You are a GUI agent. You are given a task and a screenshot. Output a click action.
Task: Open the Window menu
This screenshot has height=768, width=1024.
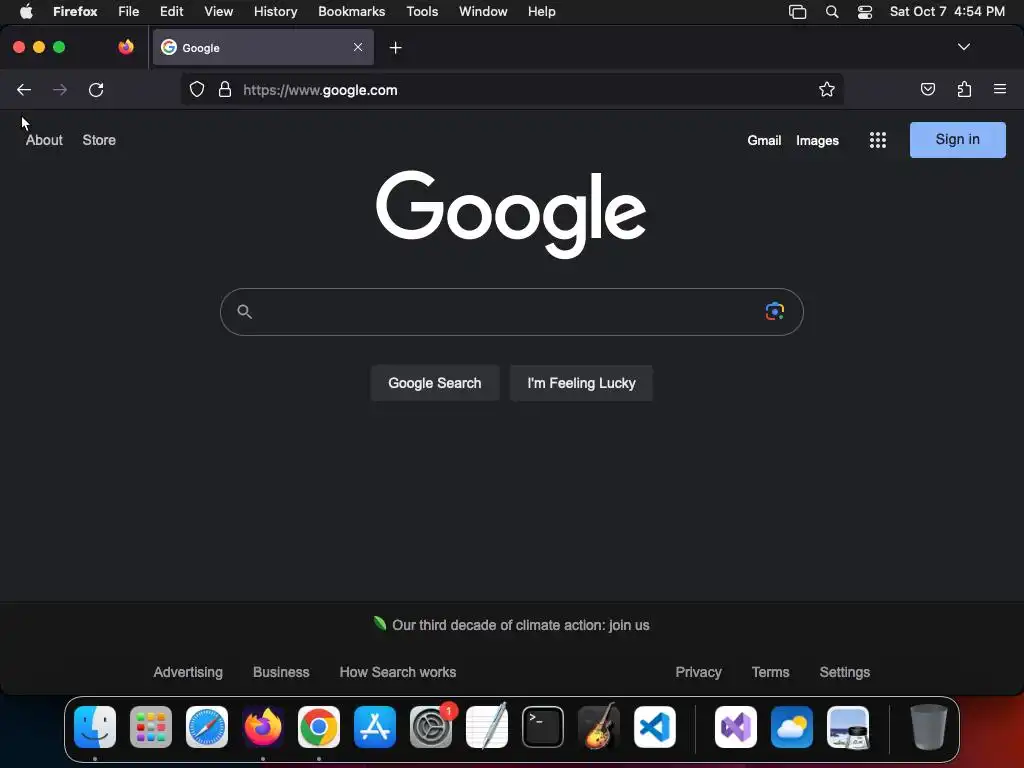pyautogui.click(x=483, y=12)
